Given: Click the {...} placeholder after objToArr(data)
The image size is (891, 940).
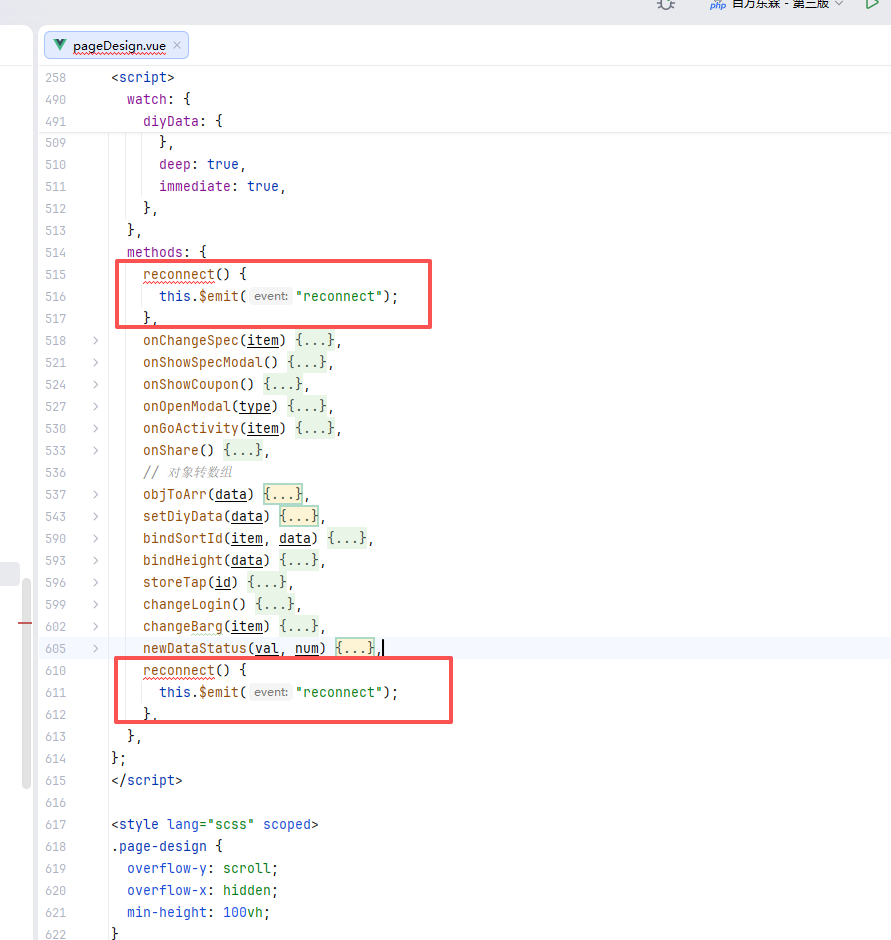Looking at the screenshot, I should point(282,495).
